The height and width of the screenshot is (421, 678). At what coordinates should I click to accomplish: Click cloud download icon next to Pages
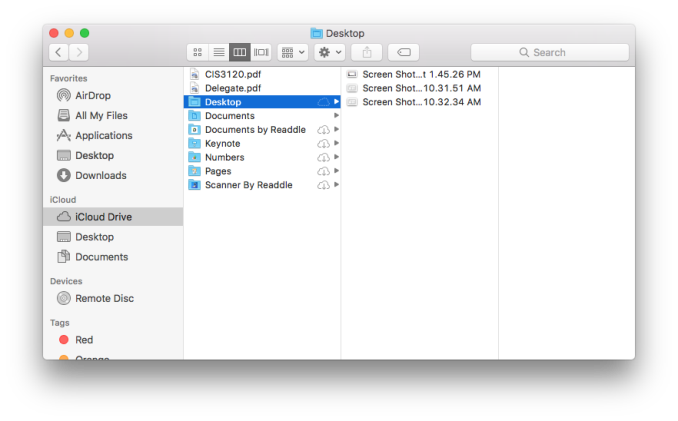click(x=323, y=171)
